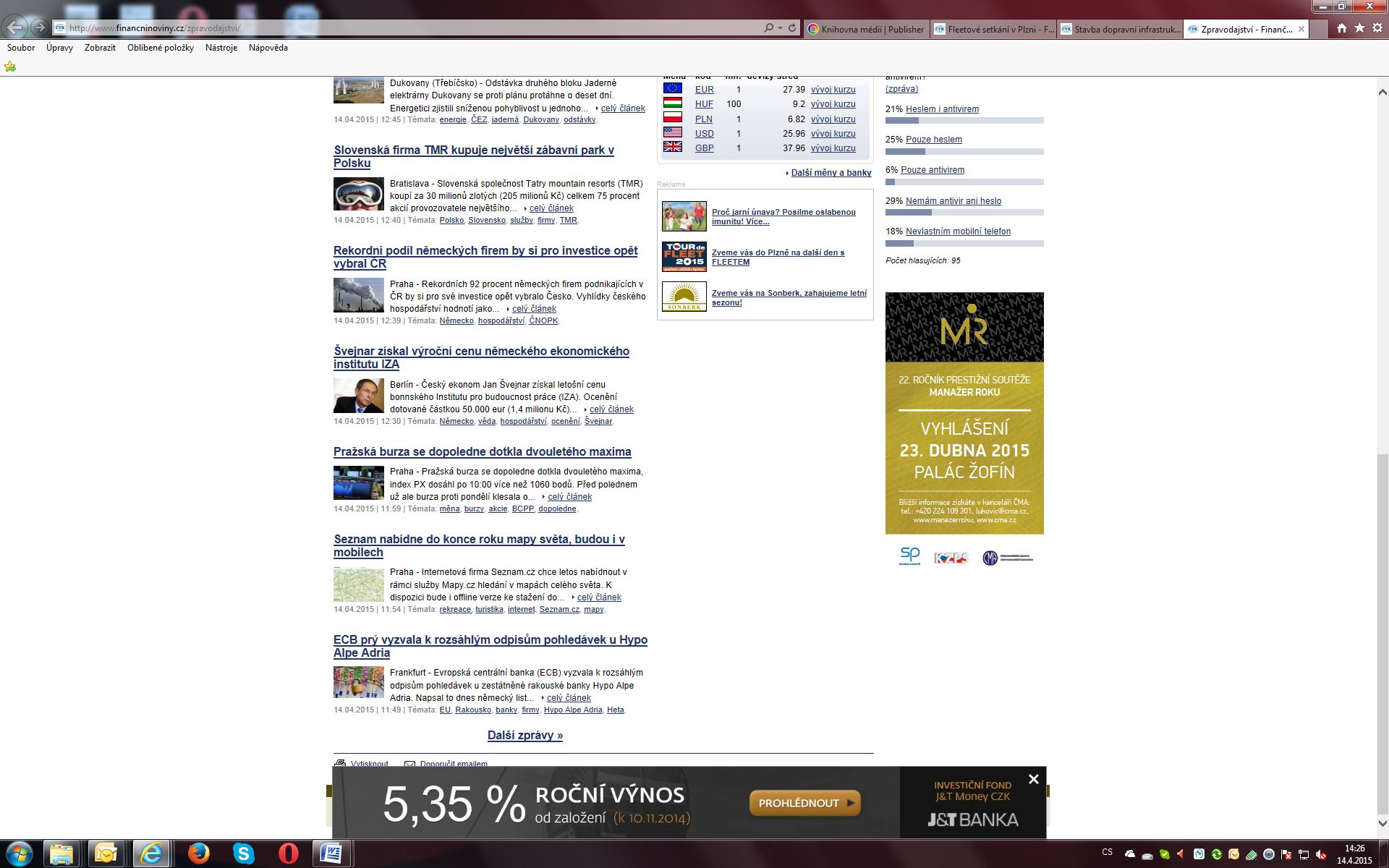This screenshot has width=1389, height=868.
Task: Open ECB Hypo Alpe Adria headline
Action: (490, 646)
